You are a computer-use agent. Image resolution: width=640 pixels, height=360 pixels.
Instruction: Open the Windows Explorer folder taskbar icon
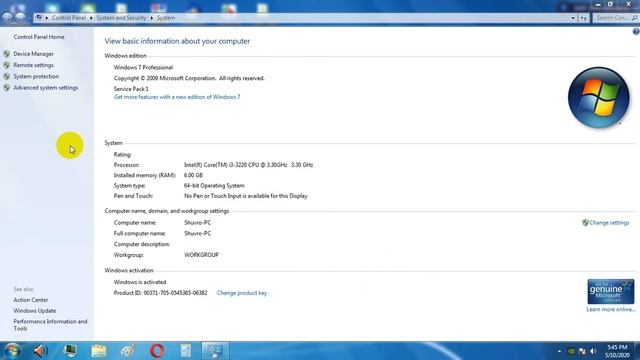(99, 351)
